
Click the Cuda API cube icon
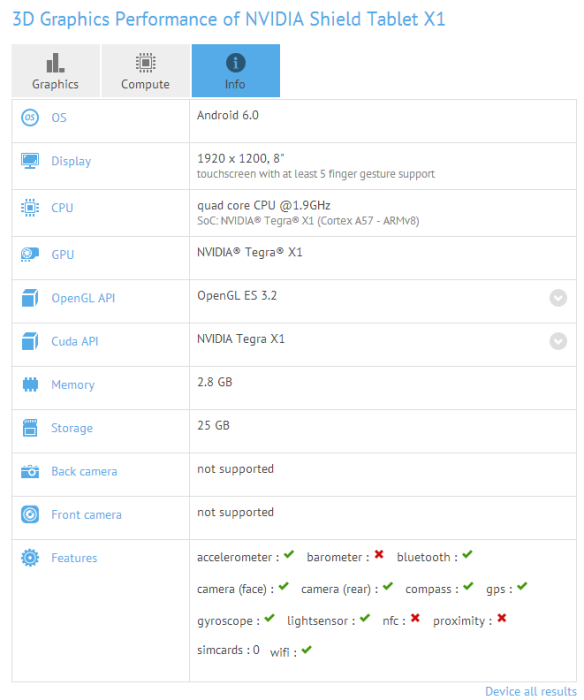coord(30,341)
